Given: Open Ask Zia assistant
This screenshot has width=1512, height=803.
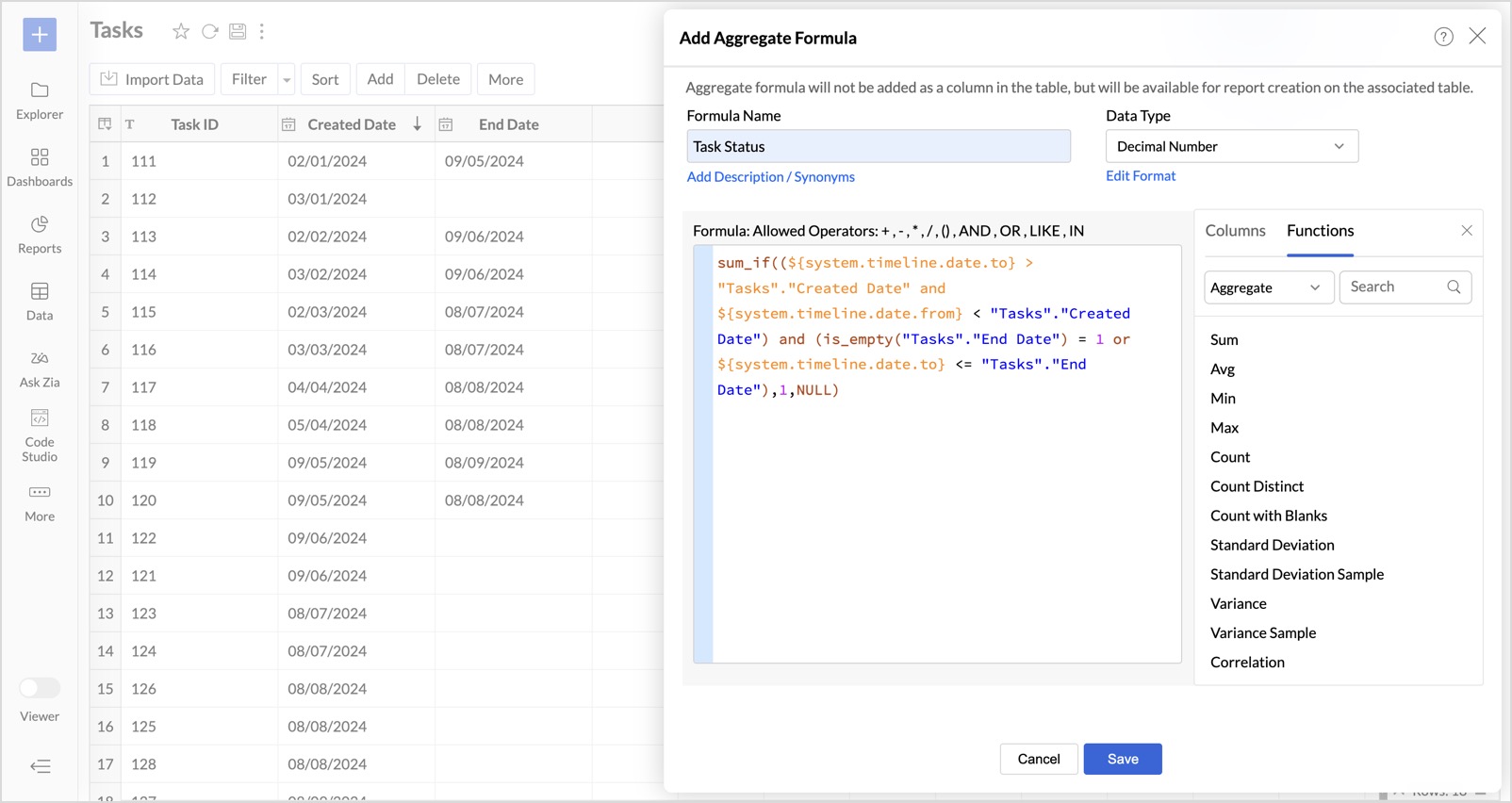Looking at the screenshot, I should click(40, 369).
